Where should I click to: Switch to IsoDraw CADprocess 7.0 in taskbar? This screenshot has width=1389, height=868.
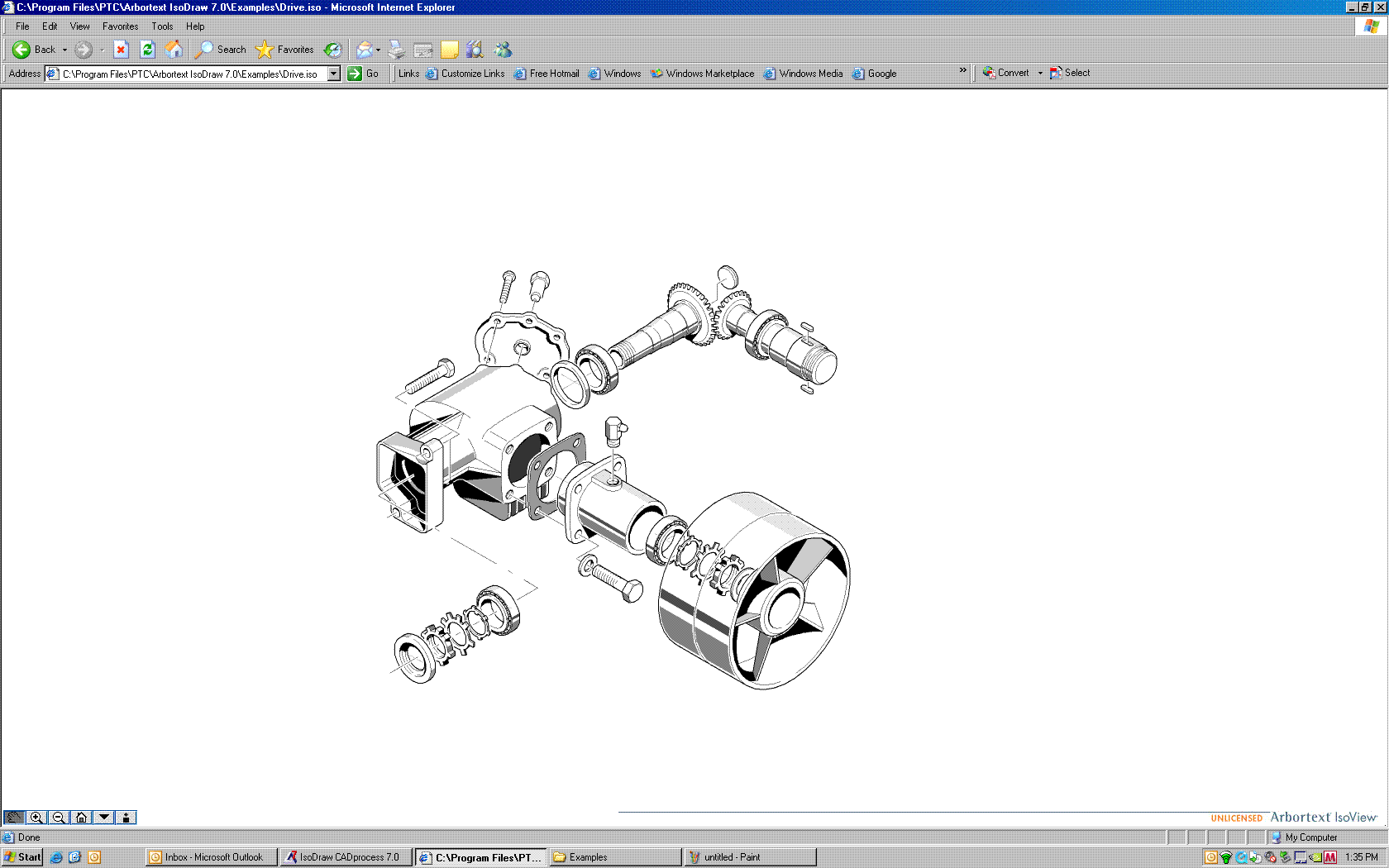[x=346, y=857]
